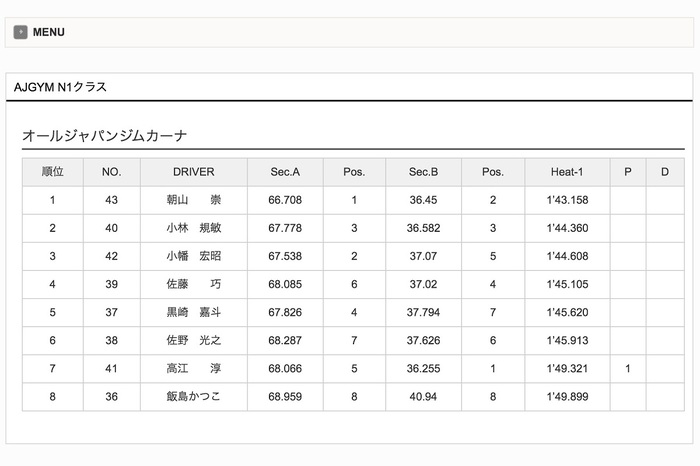This screenshot has height=466, width=700.
Task: Select driver 朝山 崇 cell
Action: (x=193, y=200)
